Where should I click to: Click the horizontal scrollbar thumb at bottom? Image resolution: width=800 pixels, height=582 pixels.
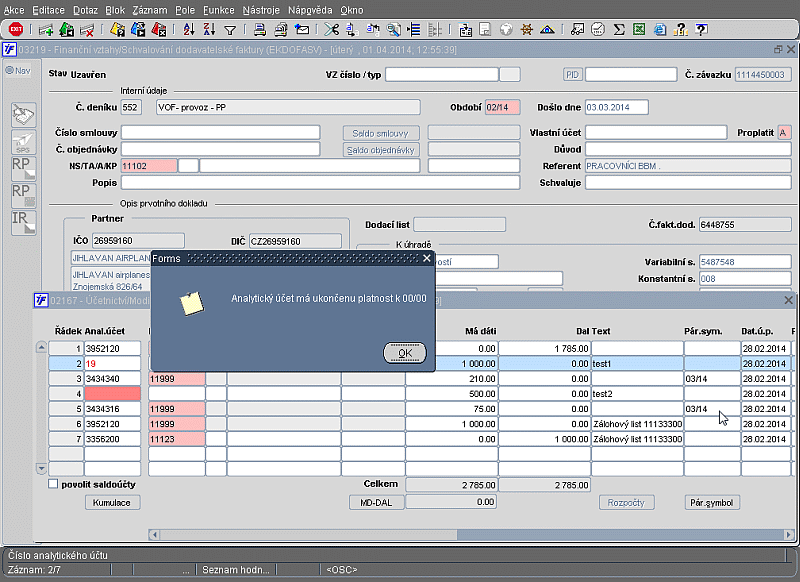tap(308, 535)
